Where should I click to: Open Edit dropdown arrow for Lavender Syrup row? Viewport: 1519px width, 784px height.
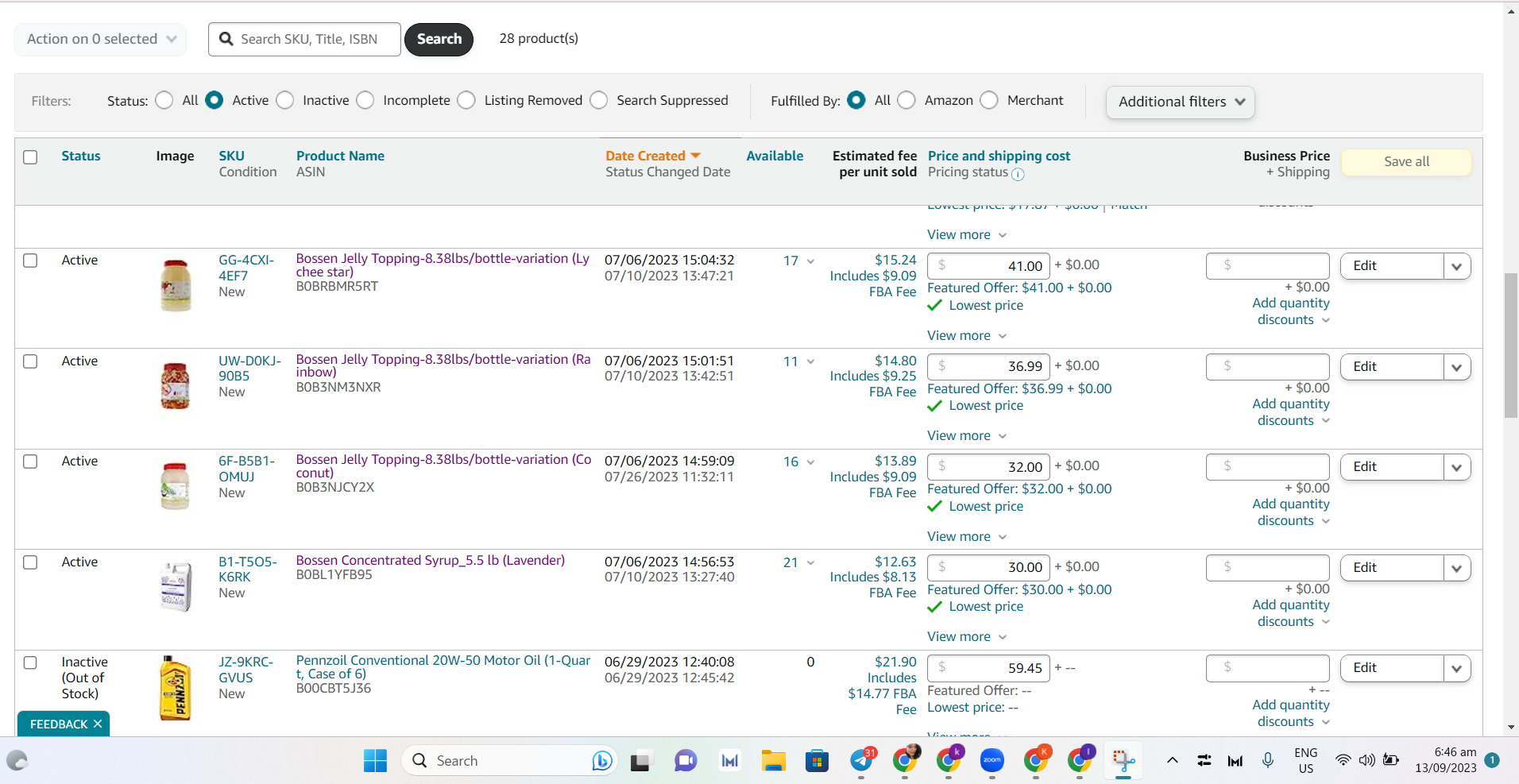click(1457, 568)
